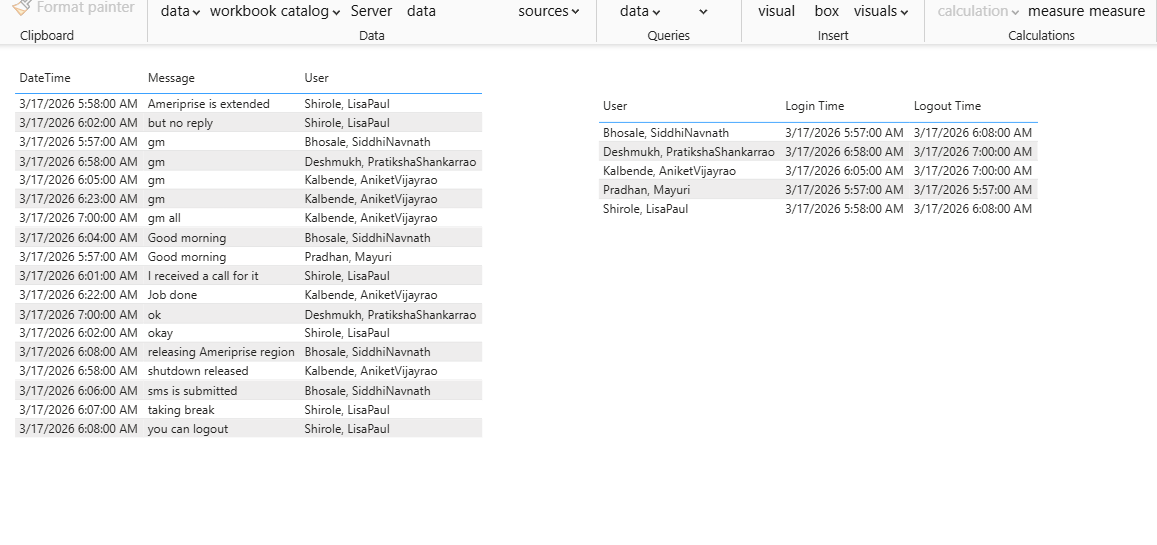
Task: Select the 'Ameriprise is extended' message cell
Action: [209, 104]
